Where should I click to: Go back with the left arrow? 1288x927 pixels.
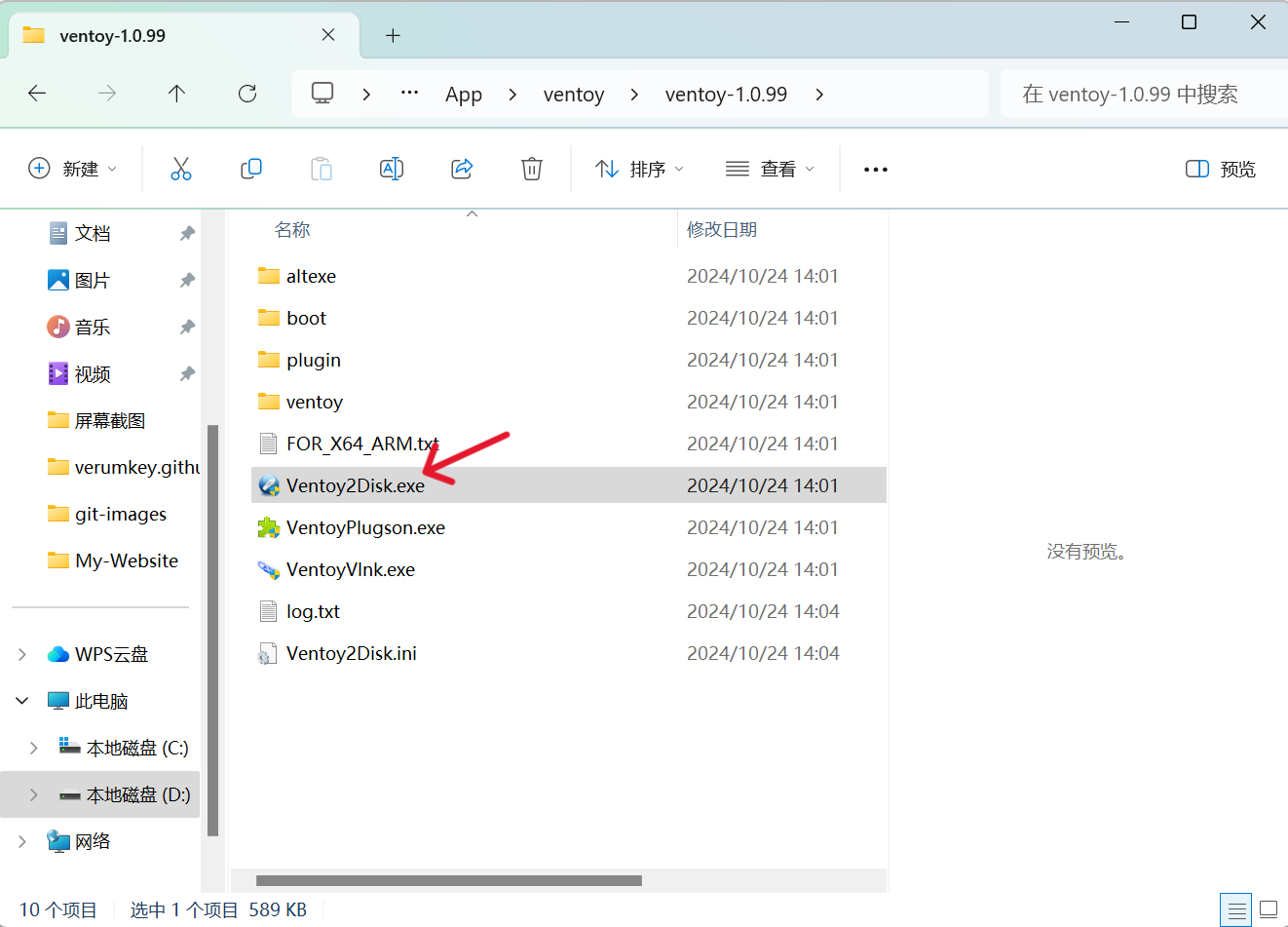37,94
